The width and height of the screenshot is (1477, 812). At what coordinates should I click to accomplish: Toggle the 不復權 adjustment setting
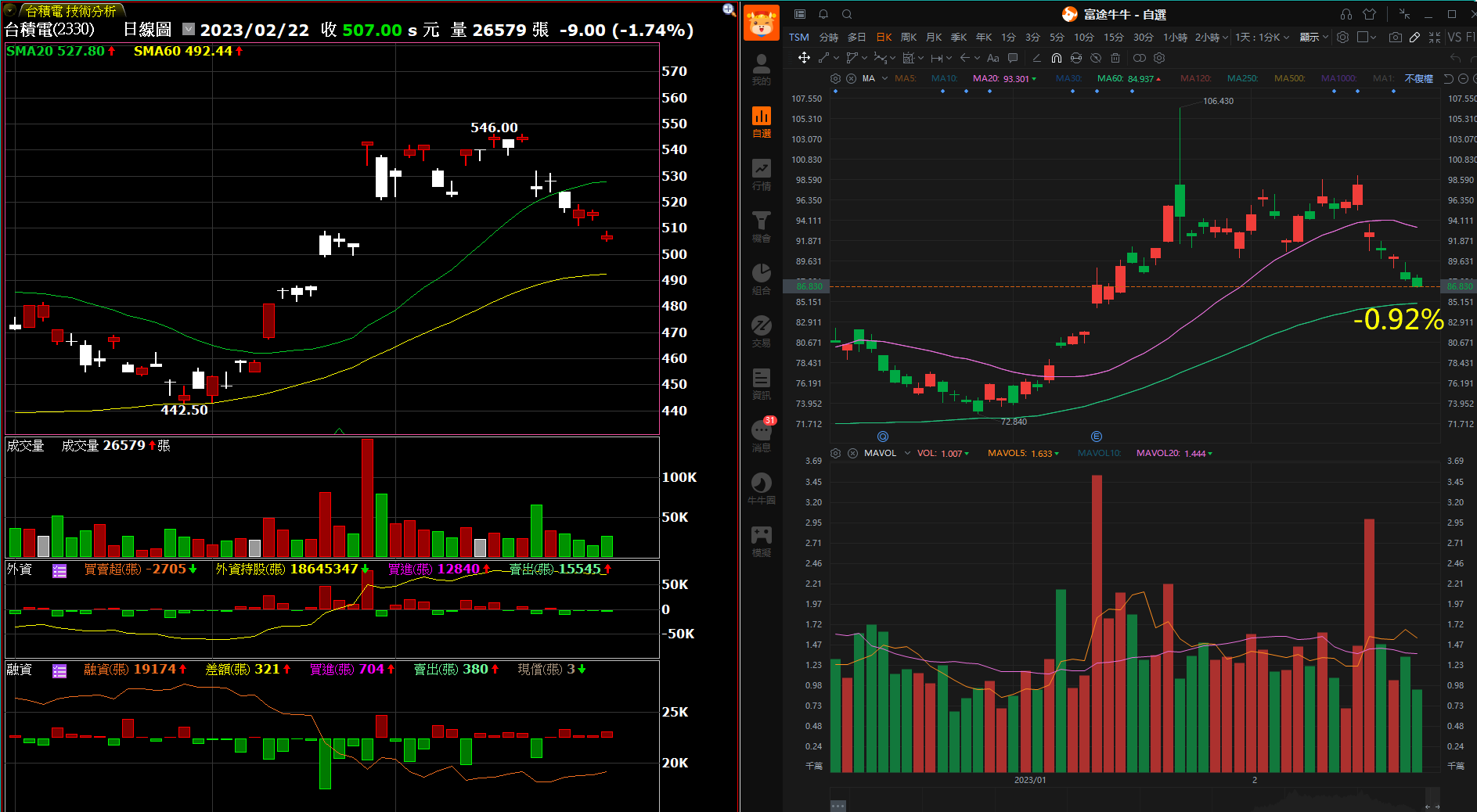(x=1418, y=78)
